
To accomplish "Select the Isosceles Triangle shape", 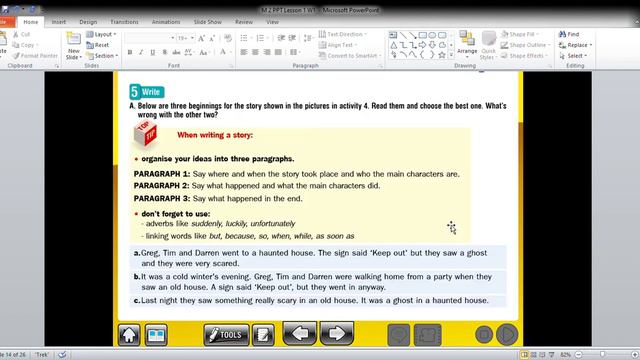I will click(x=393, y=45).
